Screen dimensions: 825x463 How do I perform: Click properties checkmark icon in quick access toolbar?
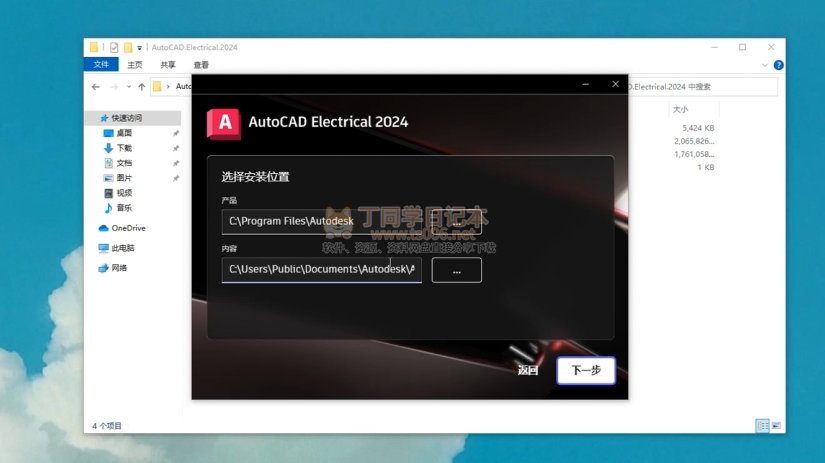pyautogui.click(x=114, y=47)
